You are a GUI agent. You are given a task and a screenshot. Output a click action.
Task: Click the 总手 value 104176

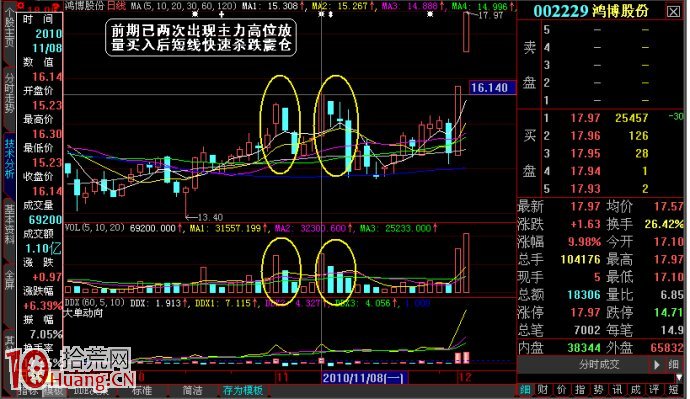580,260
